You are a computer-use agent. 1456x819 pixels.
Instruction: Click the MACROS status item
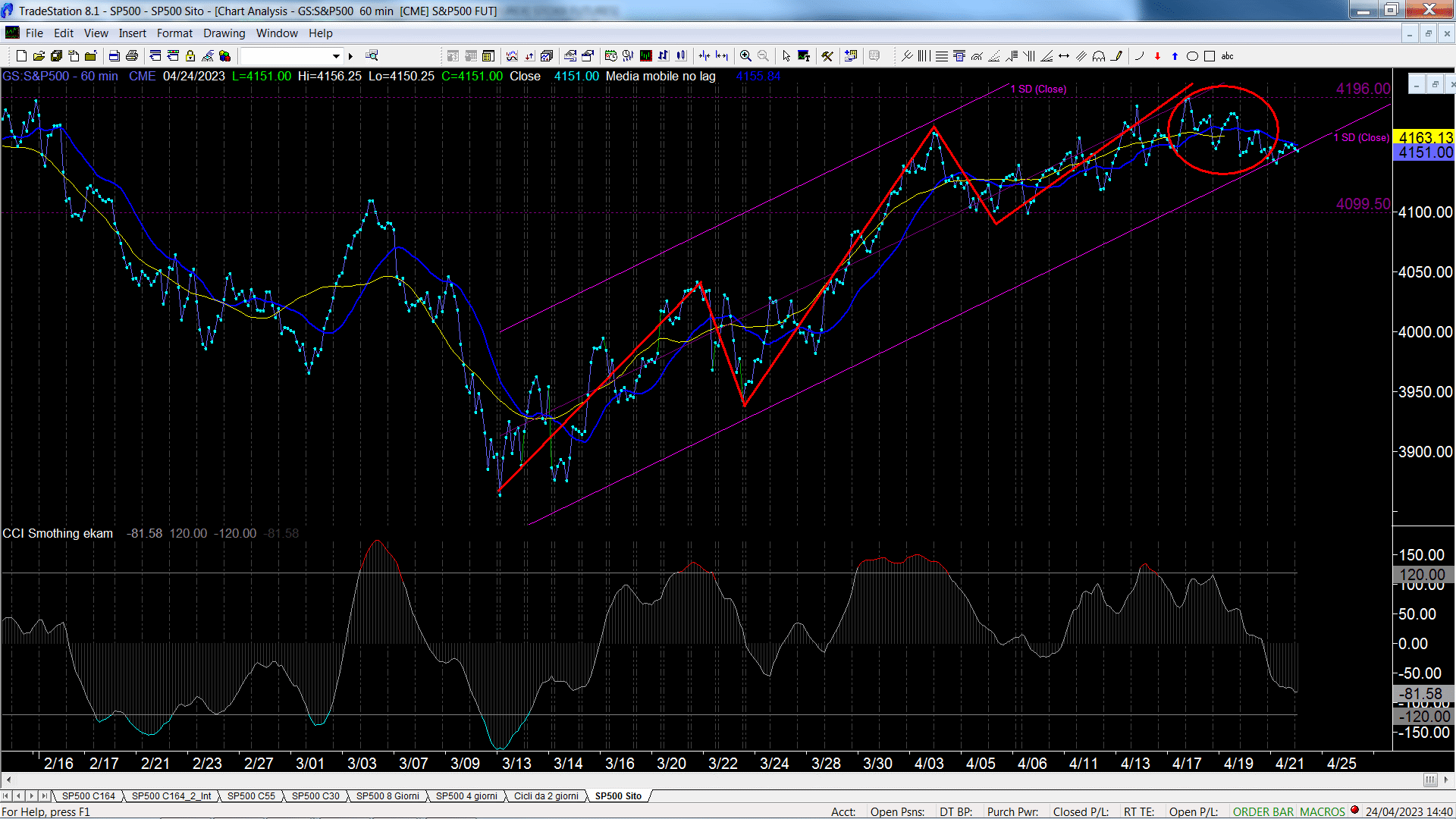[x=1323, y=812]
